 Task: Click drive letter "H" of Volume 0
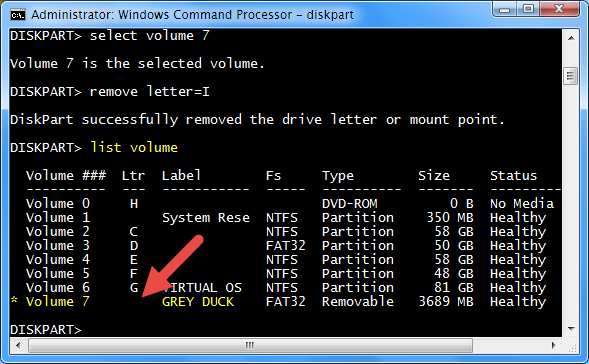pyautogui.click(x=134, y=204)
